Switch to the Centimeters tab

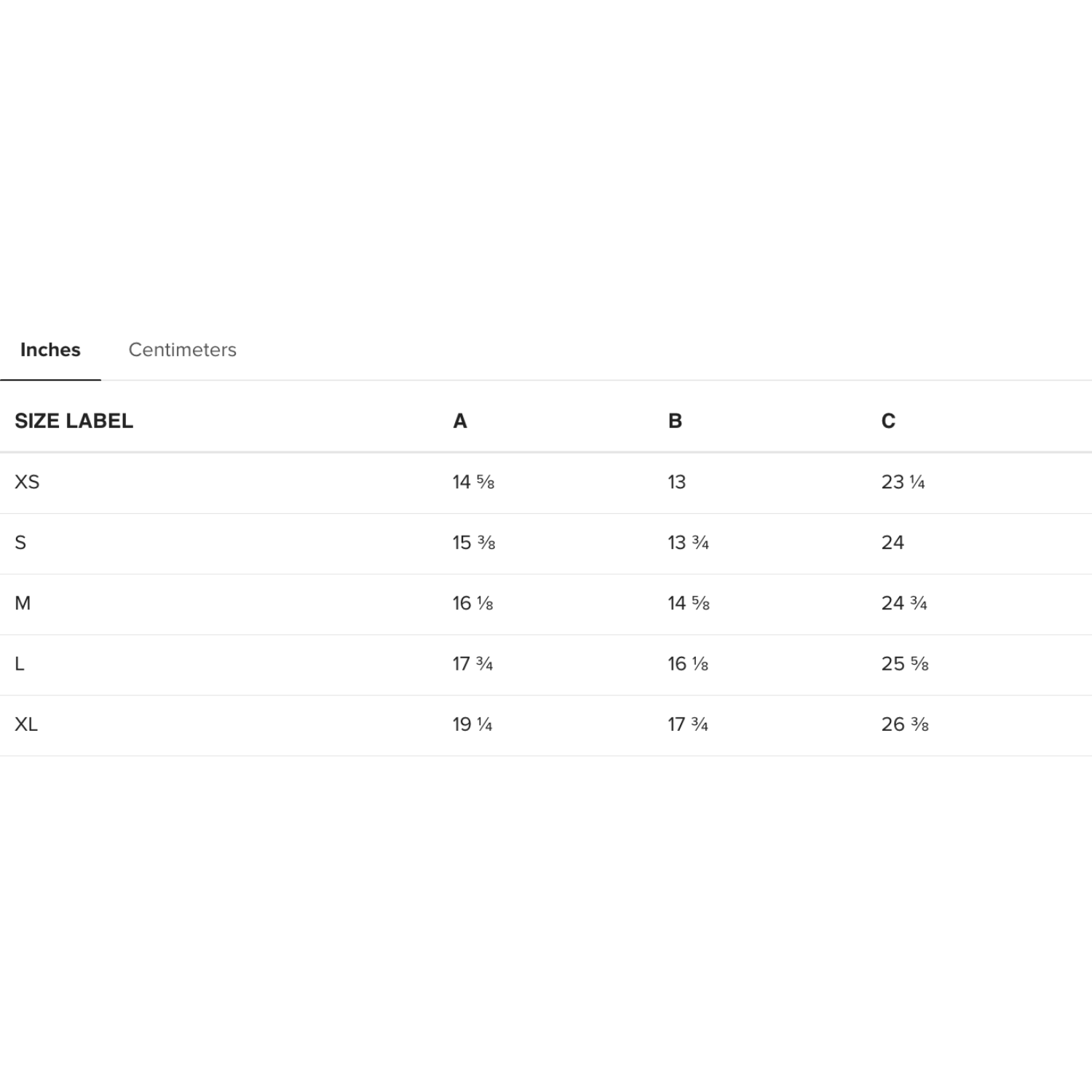pyautogui.click(x=182, y=350)
